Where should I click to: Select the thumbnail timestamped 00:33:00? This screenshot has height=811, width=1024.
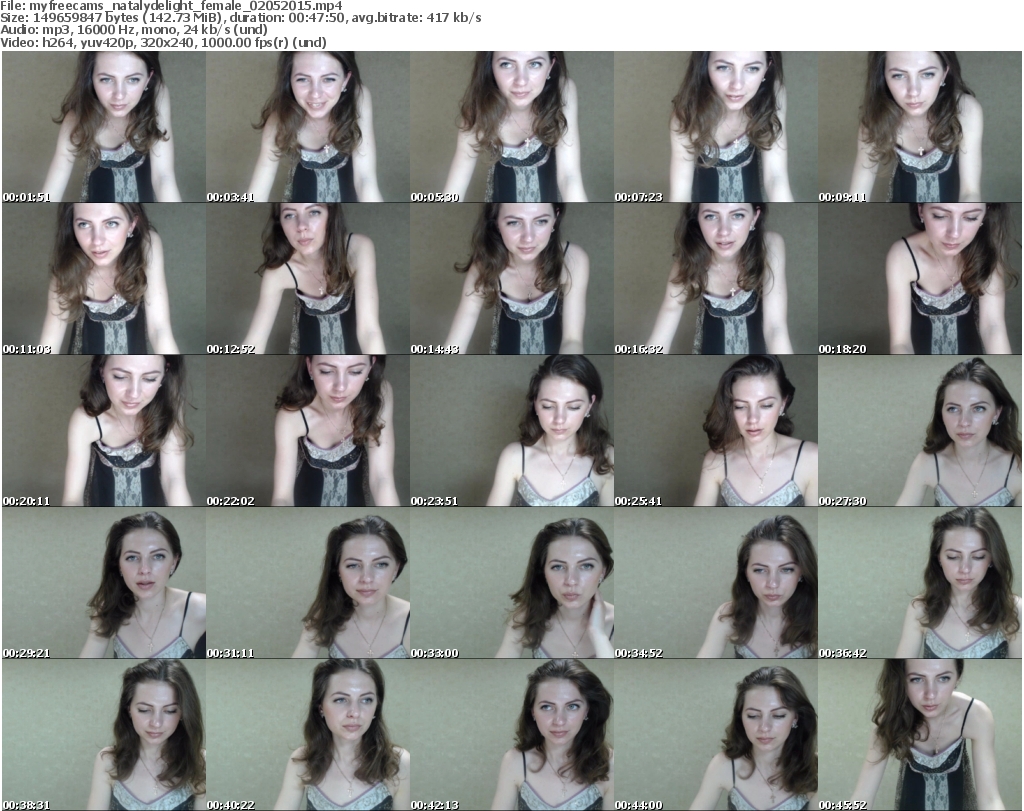click(511, 583)
